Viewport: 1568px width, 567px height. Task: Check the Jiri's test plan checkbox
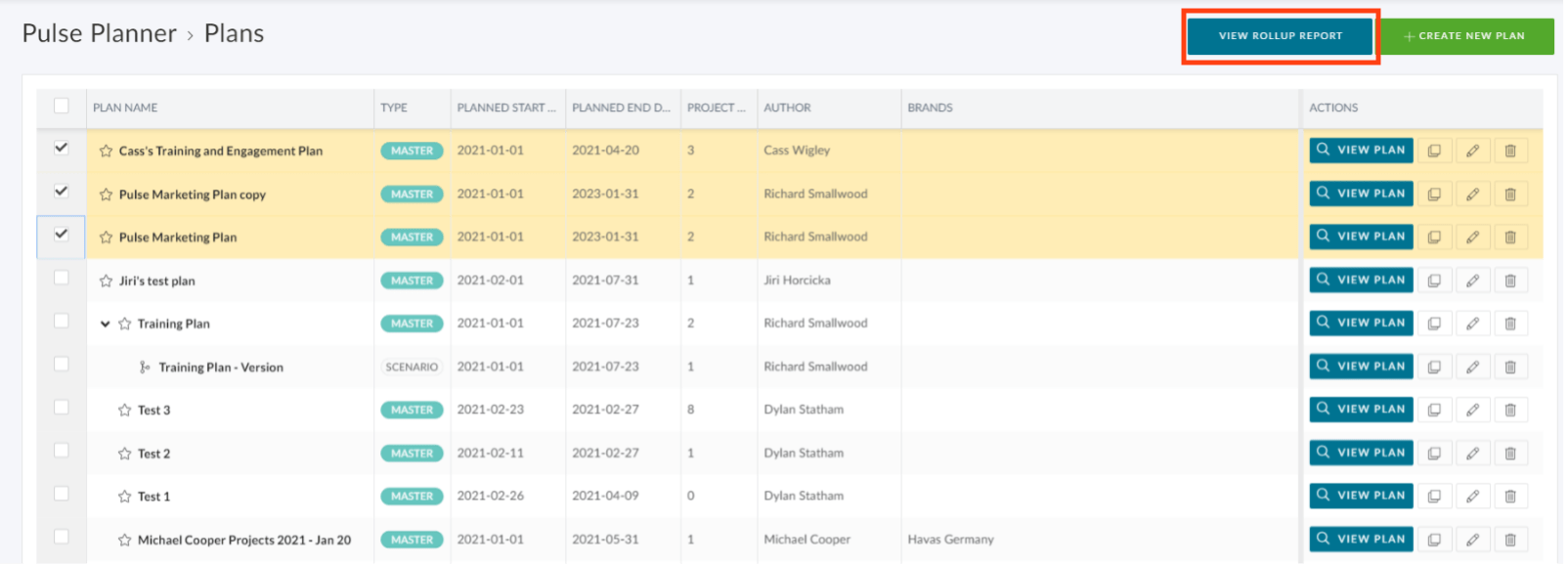62,279
